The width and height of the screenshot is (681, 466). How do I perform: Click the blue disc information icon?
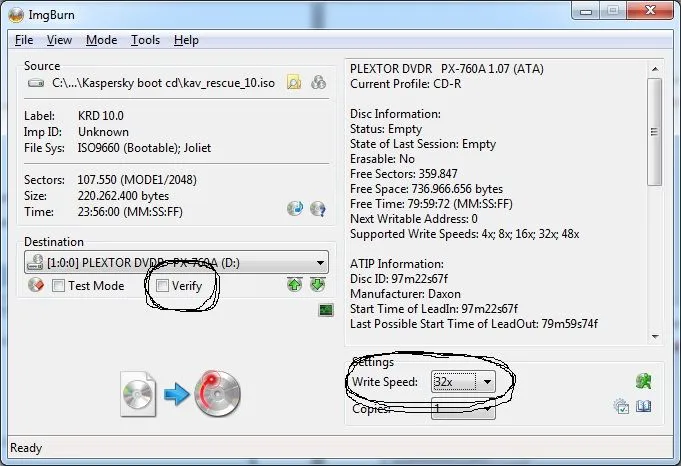295,208
